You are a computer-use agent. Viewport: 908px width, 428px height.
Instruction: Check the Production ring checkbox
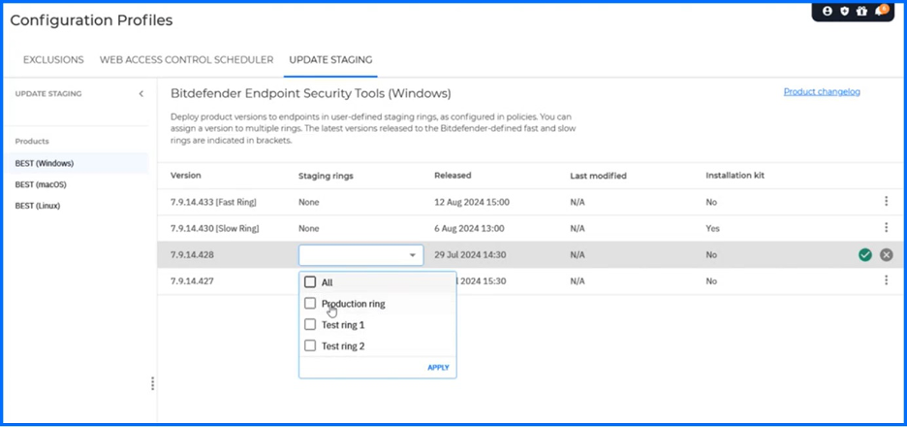pyautogui.click(x=310, y=303)
